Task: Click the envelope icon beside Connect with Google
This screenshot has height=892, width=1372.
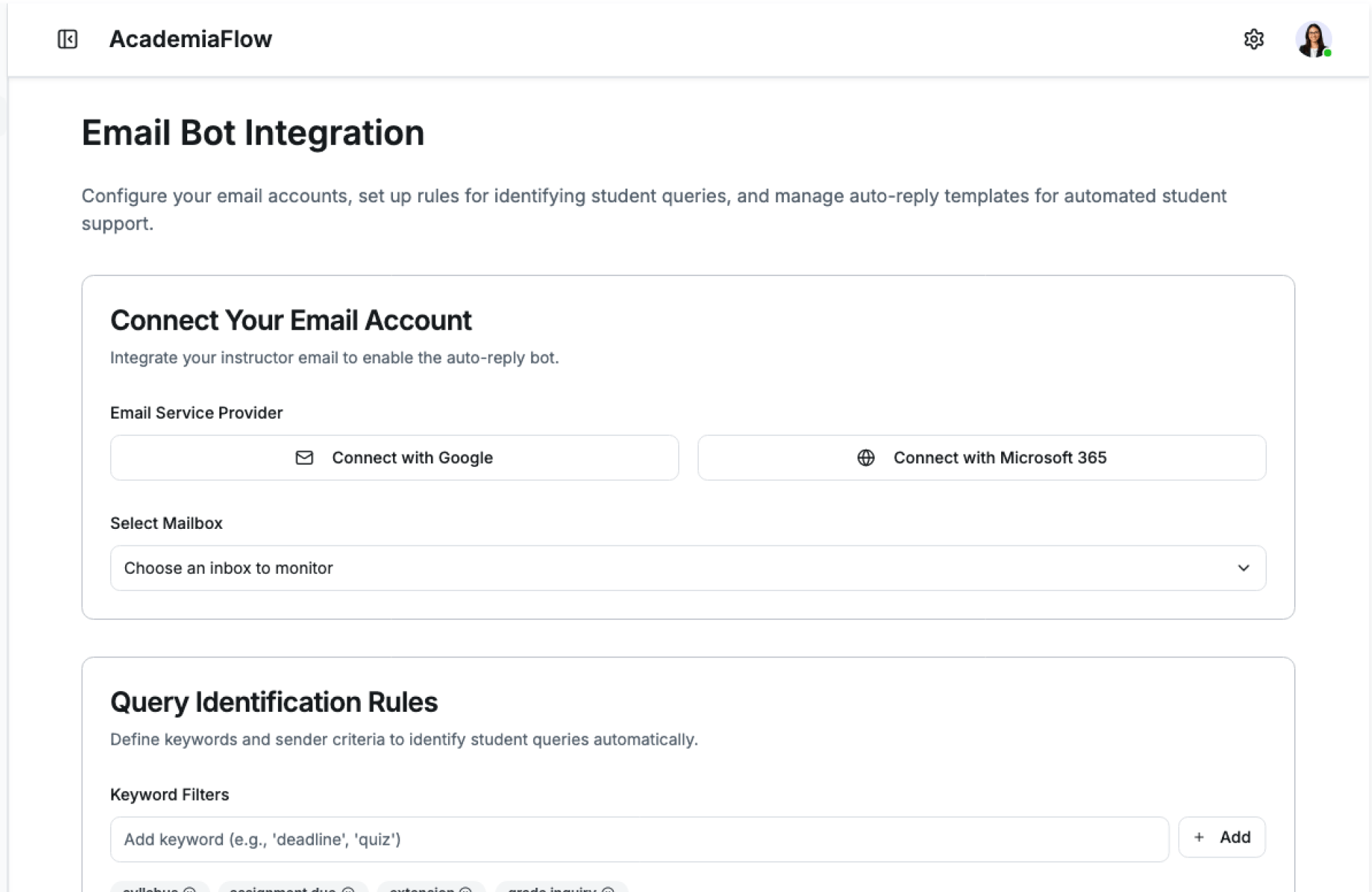Action: (304, 457)
